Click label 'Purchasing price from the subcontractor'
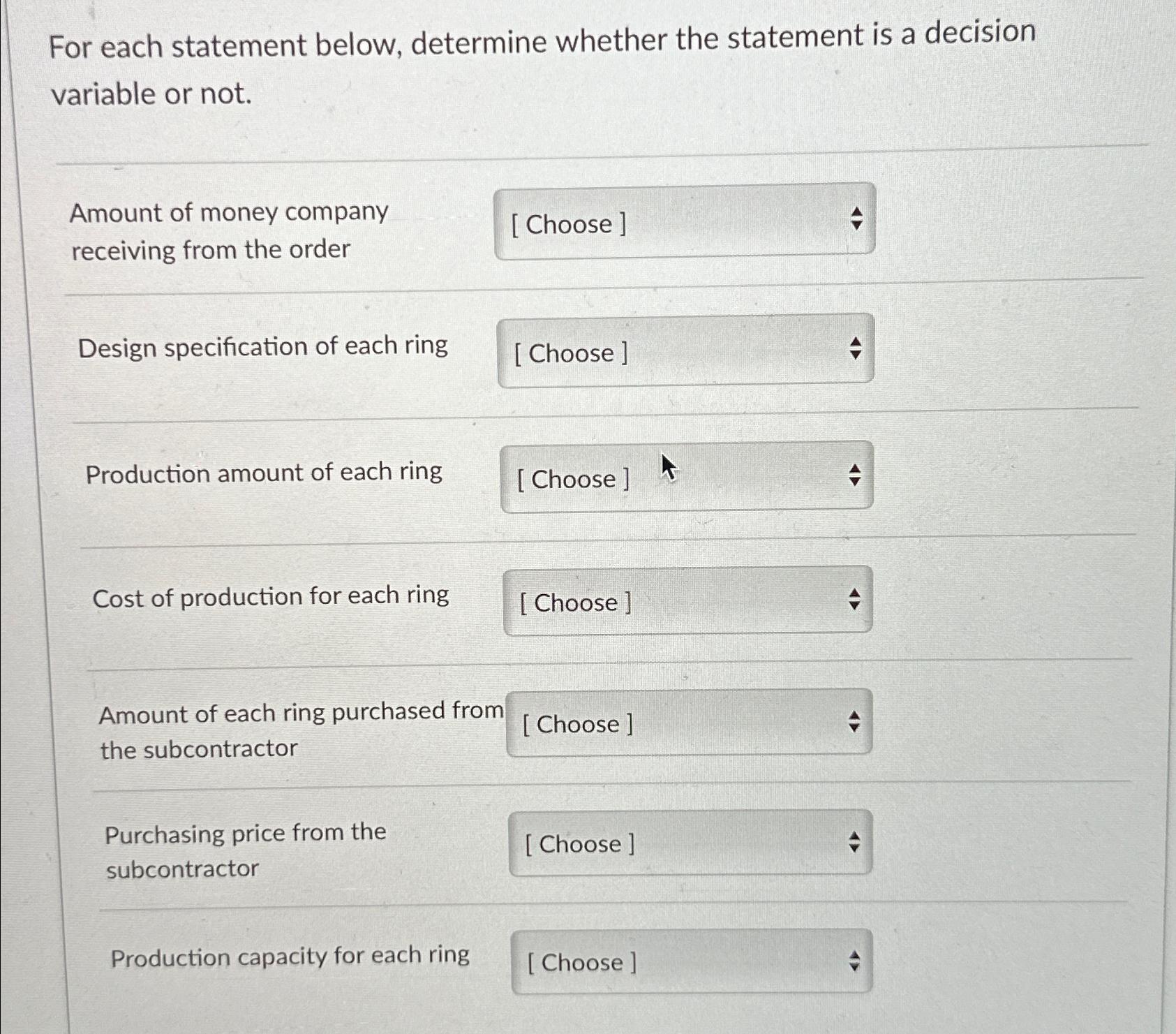The height and width of the screenshot is (1034, 1176). click(x=246, y=849)
